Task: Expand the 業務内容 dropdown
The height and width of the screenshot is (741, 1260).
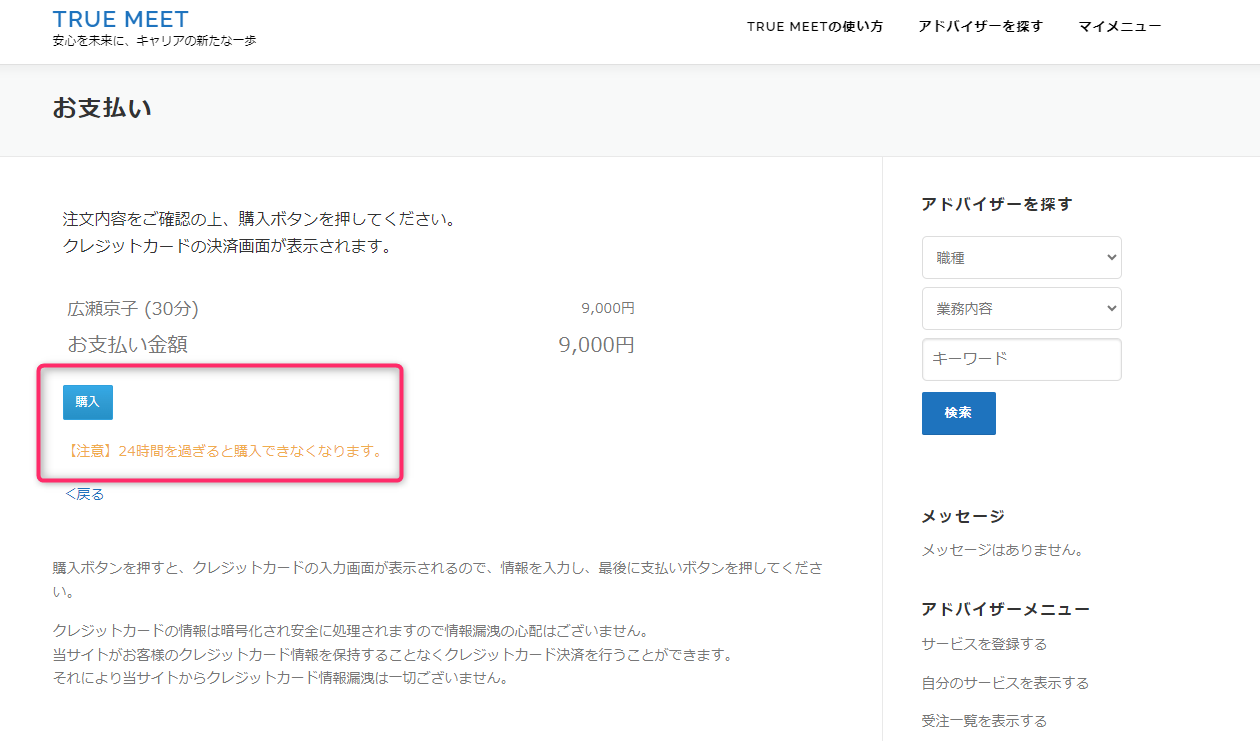Action: (x=1021, y=309)
